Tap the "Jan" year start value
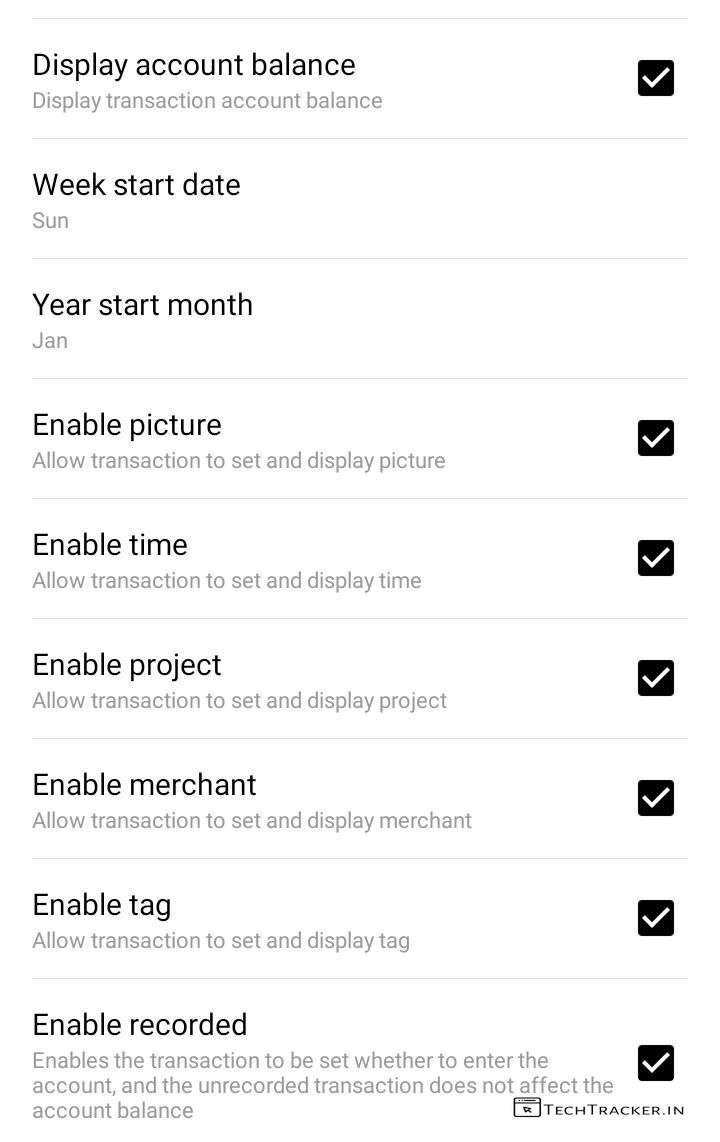Image resolution: width=720 pixels, height=1142 pixels. [x=50, y=341]
